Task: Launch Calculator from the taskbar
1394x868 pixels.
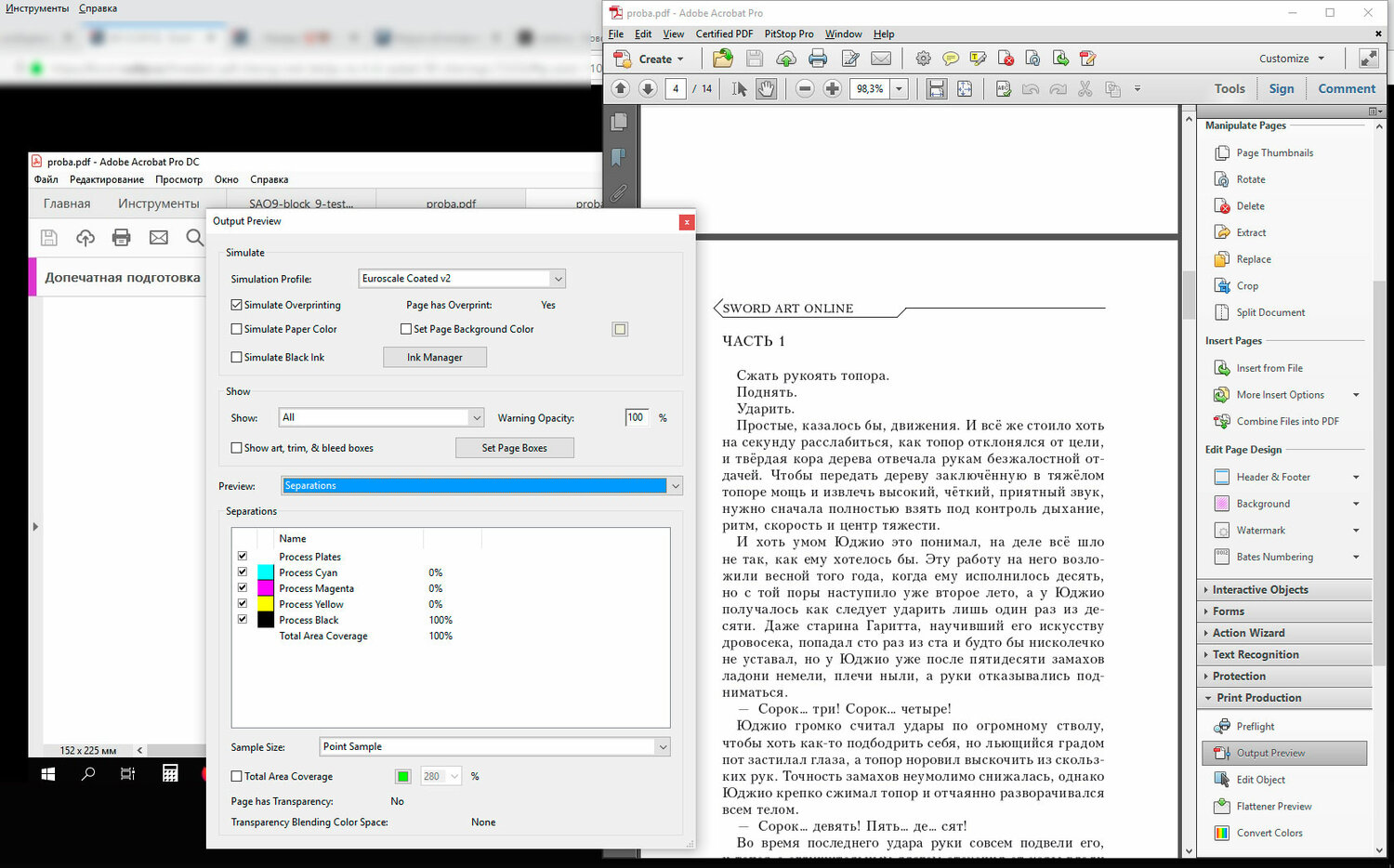Action: [170, 773]
